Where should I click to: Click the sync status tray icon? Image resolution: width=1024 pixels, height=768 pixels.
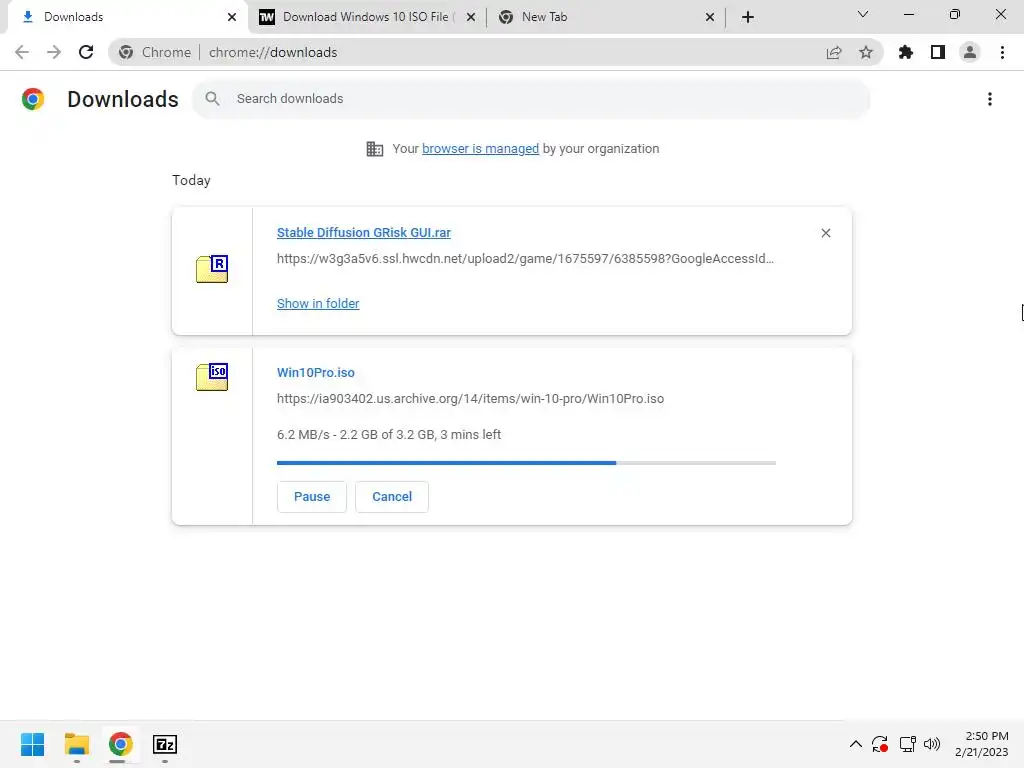pyautogui.click(x=880, y=744)
